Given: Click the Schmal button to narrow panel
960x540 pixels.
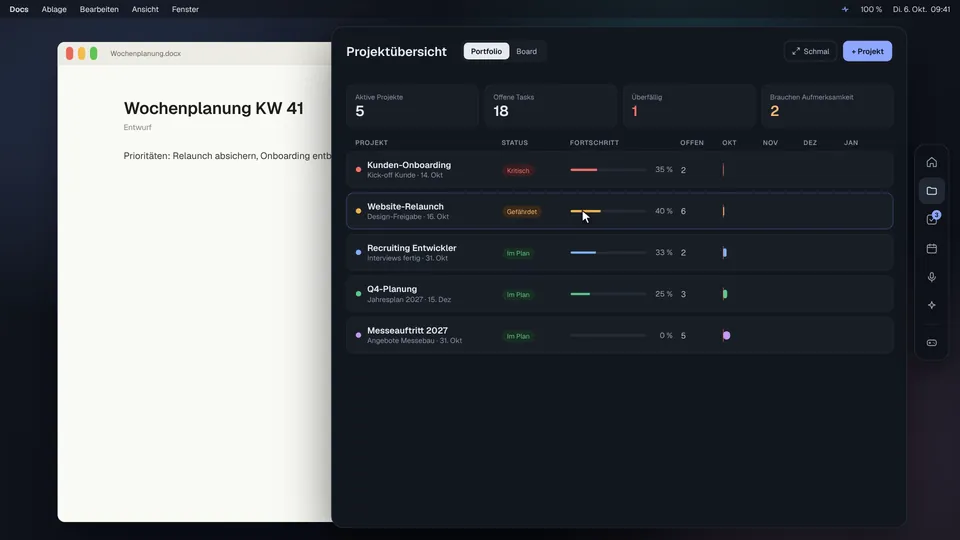Looking at the screenshot, I should tap(810, 51).
